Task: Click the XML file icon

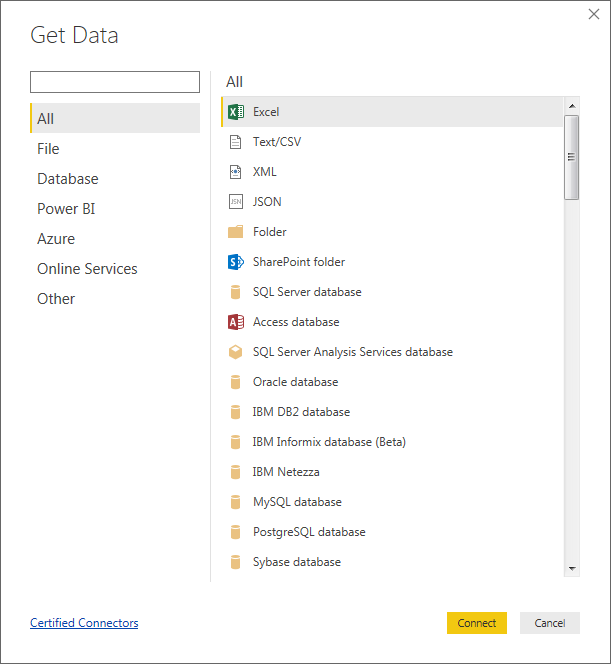Action: [235, 172]
